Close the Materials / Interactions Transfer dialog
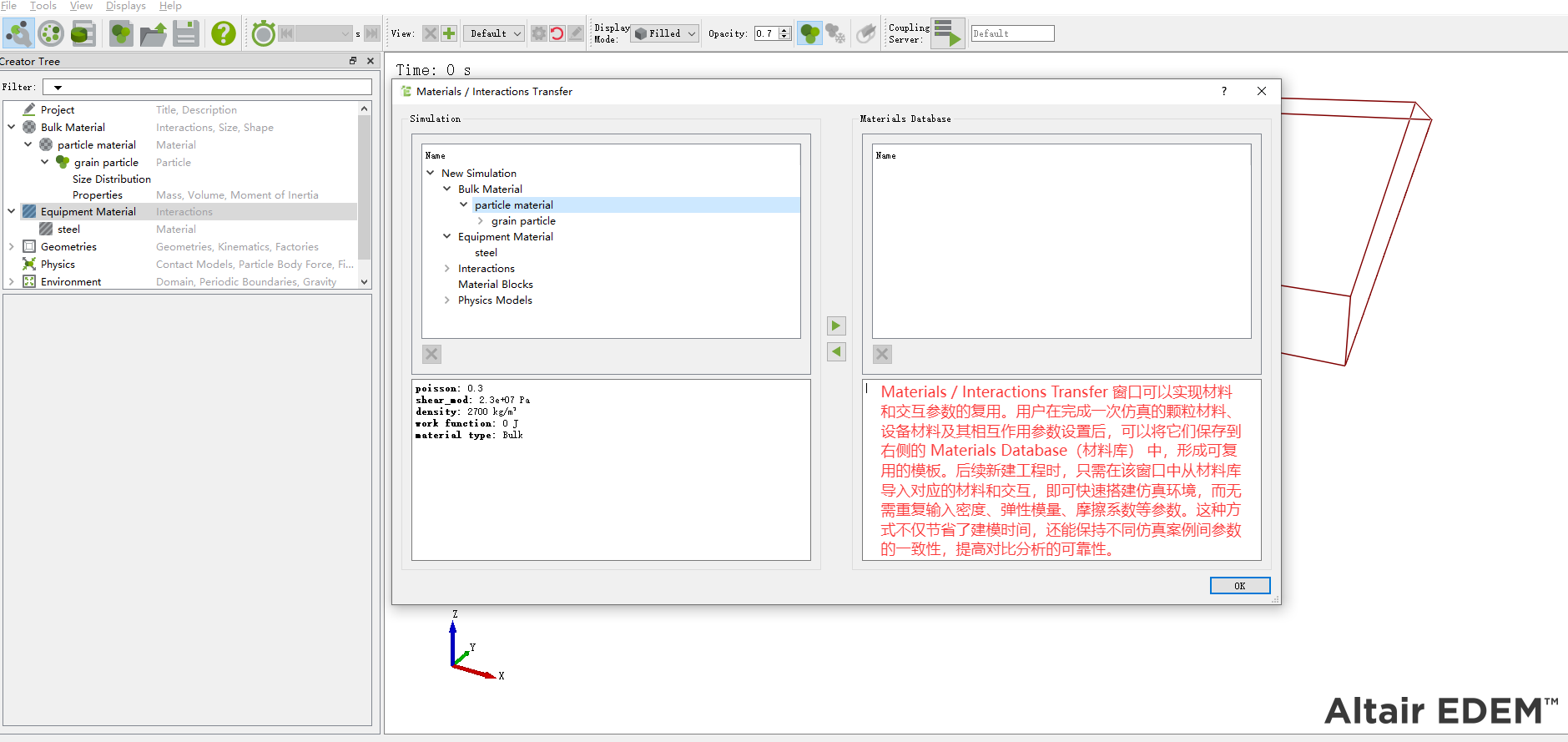 pyautogui.click(x=1262, y=92)
